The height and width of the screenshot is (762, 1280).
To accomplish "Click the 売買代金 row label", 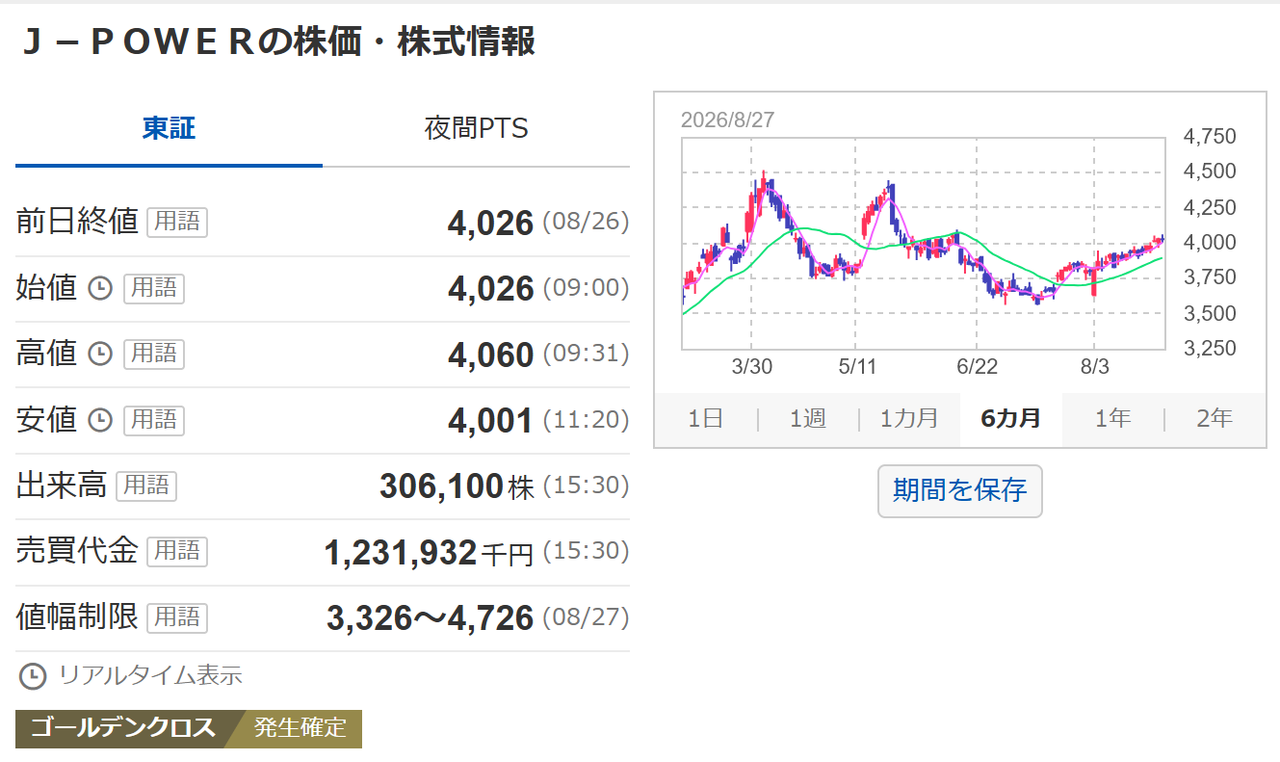I will pos(77,552).
